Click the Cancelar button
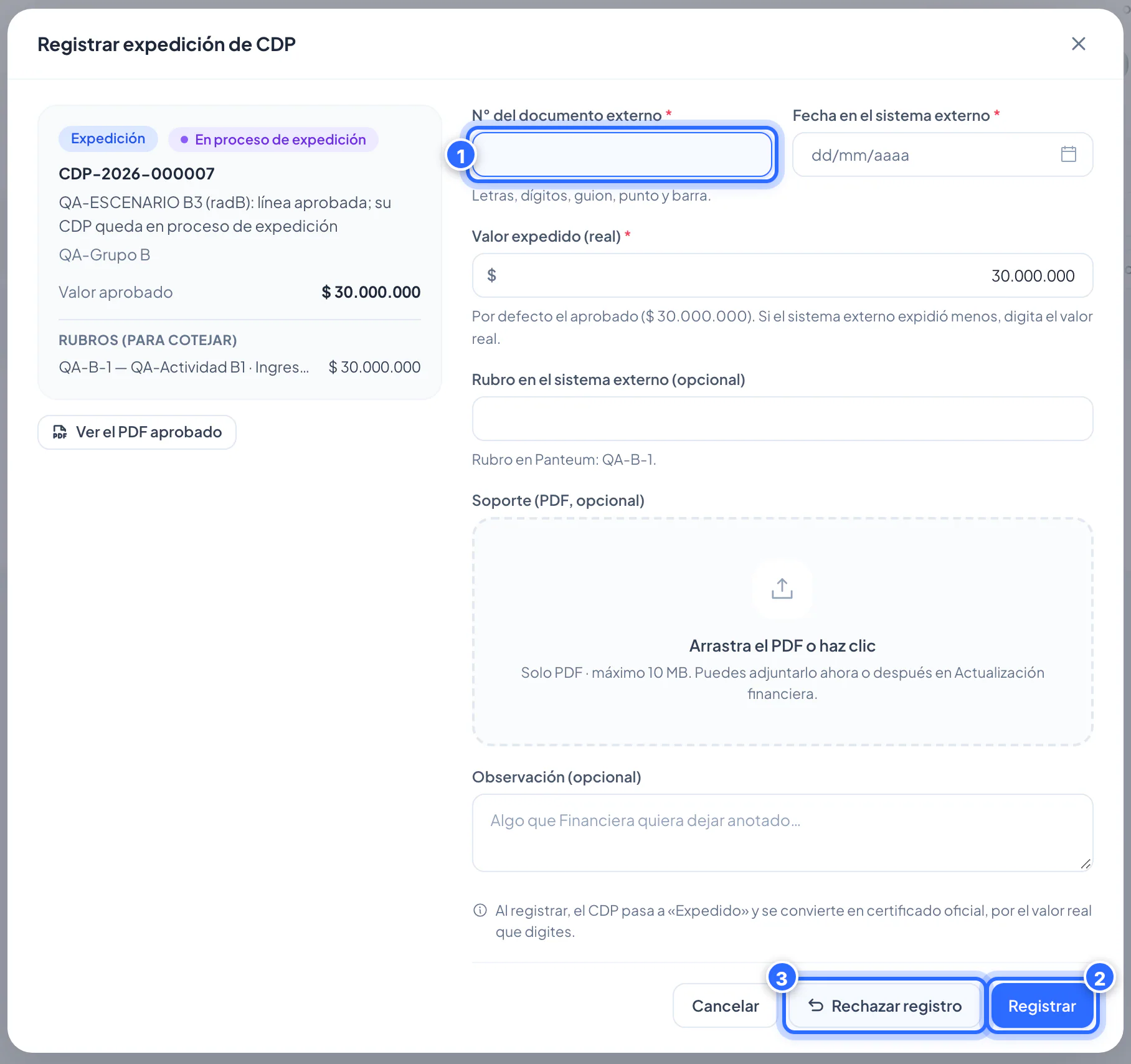The height and width of the screenshot is (1064, 1131). [725, 1005]
